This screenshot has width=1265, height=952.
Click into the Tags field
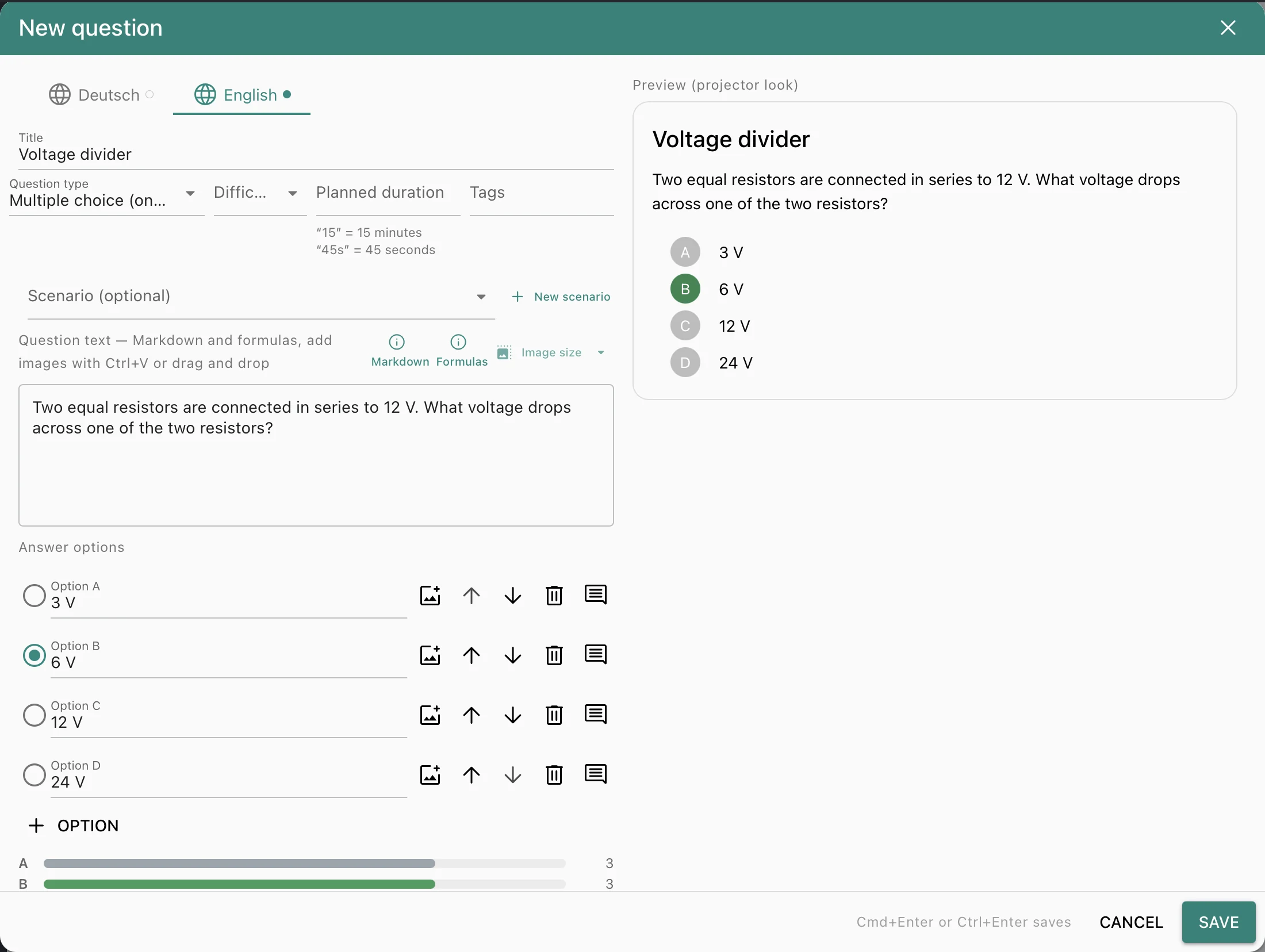(542, 195)
